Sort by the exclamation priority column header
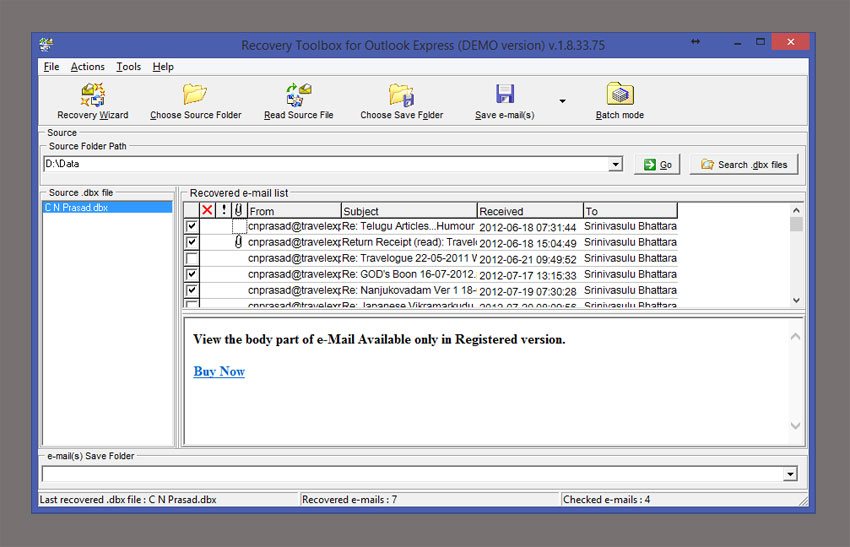Image resolution: width=850 pixels, height=547 pixels. [223, 210]
